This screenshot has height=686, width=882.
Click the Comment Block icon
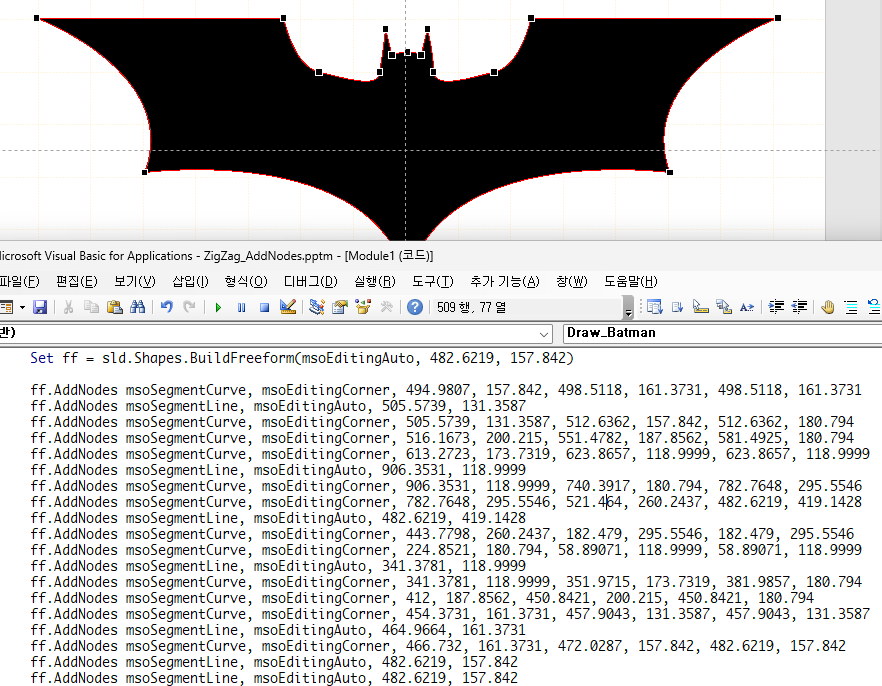[851, 307]
